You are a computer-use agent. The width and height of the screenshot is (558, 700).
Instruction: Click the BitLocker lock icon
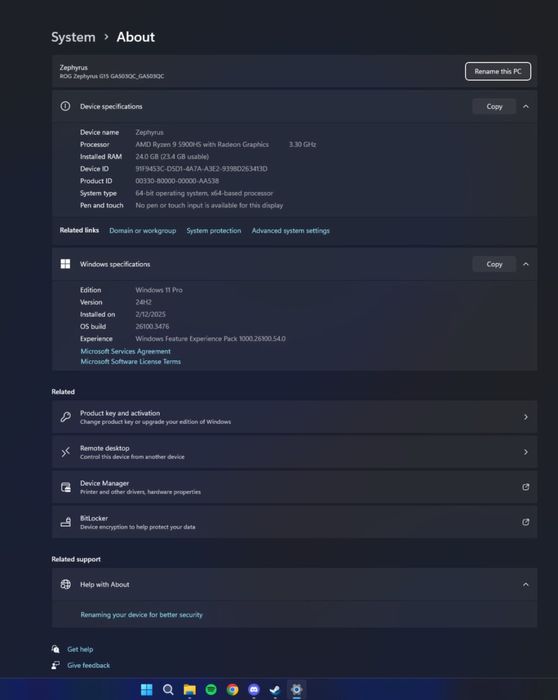pyautogui.click(x=66, y=522)
